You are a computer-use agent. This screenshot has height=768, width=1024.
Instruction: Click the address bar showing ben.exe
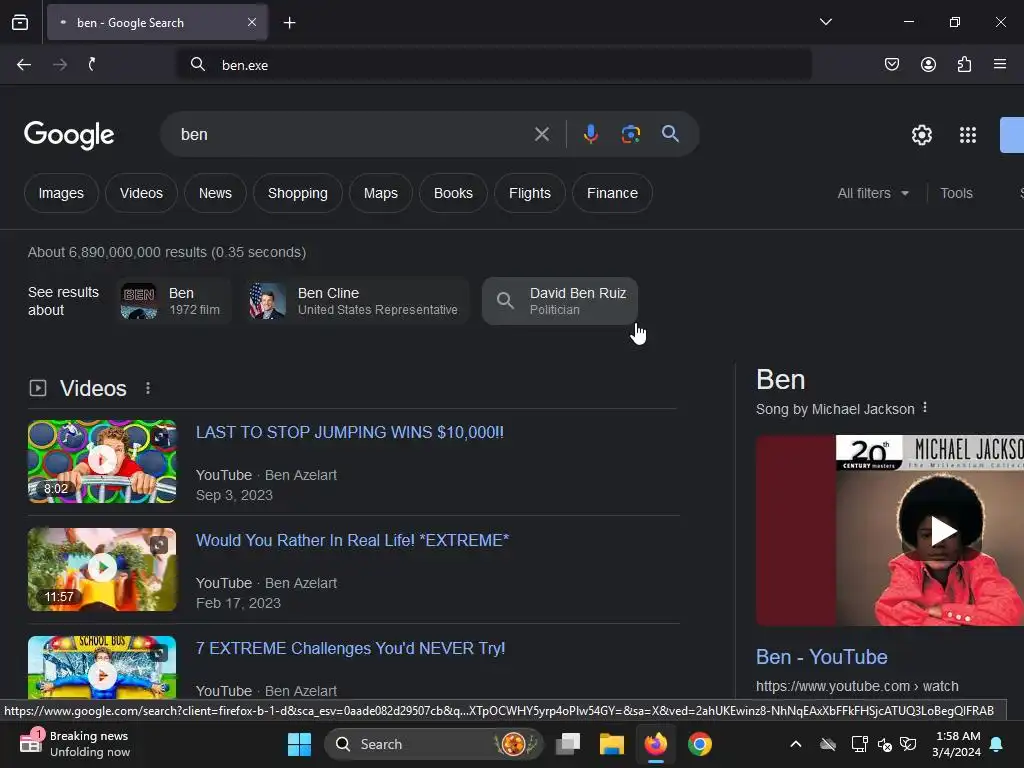tap(494, 65)
